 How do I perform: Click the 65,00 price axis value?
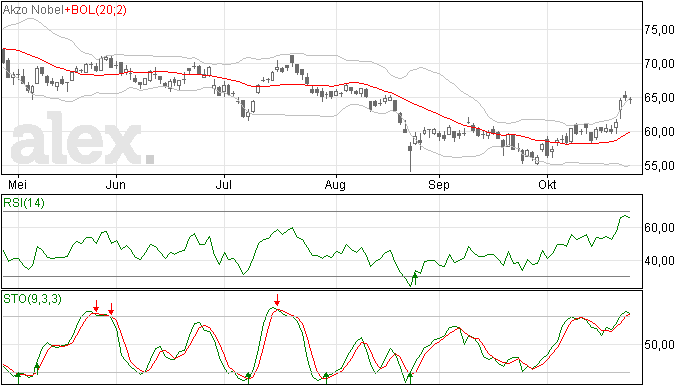[x=659, y=98]
